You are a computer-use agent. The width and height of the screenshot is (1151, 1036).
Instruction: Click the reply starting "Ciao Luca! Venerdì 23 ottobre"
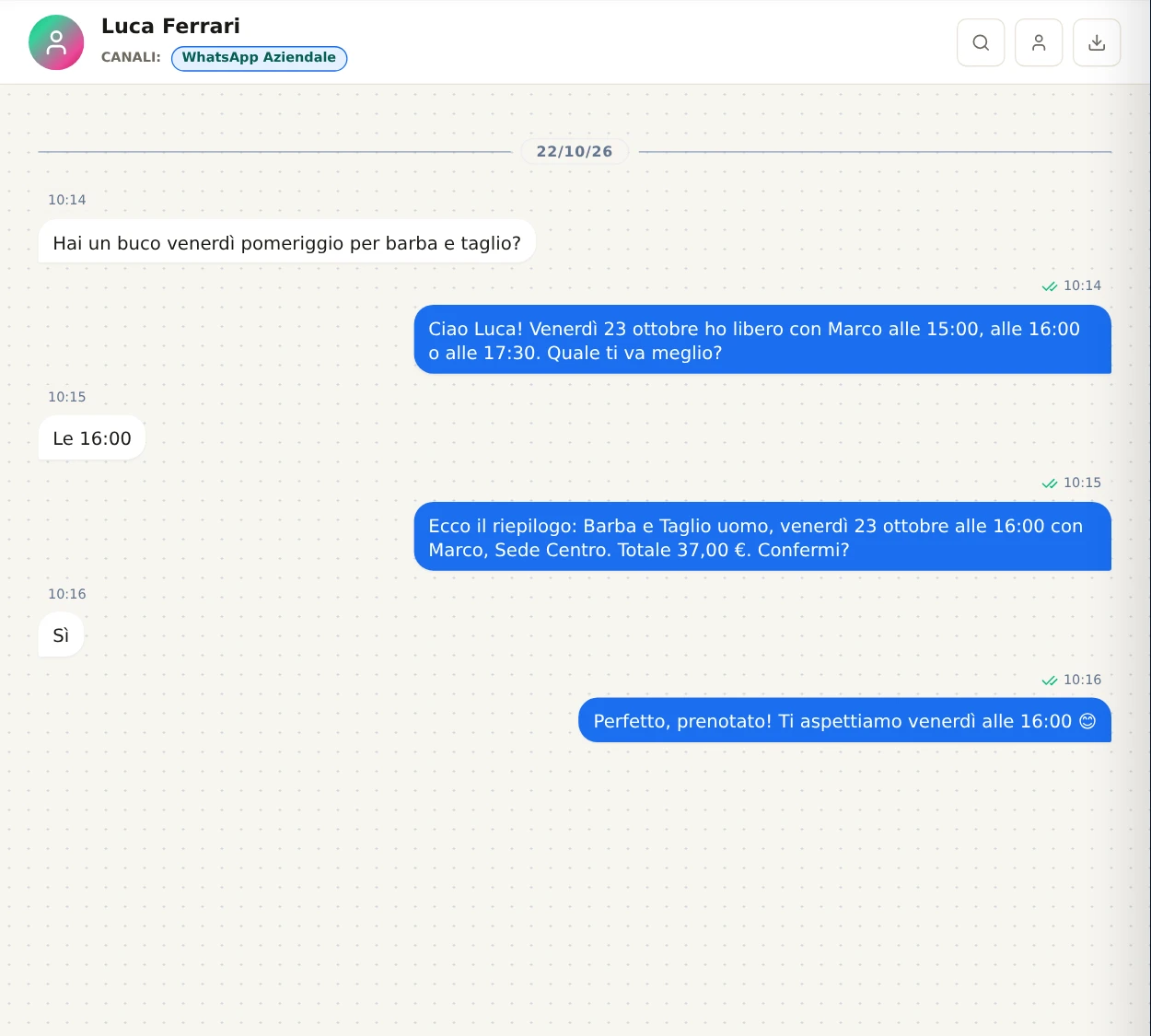coord(762,340)
